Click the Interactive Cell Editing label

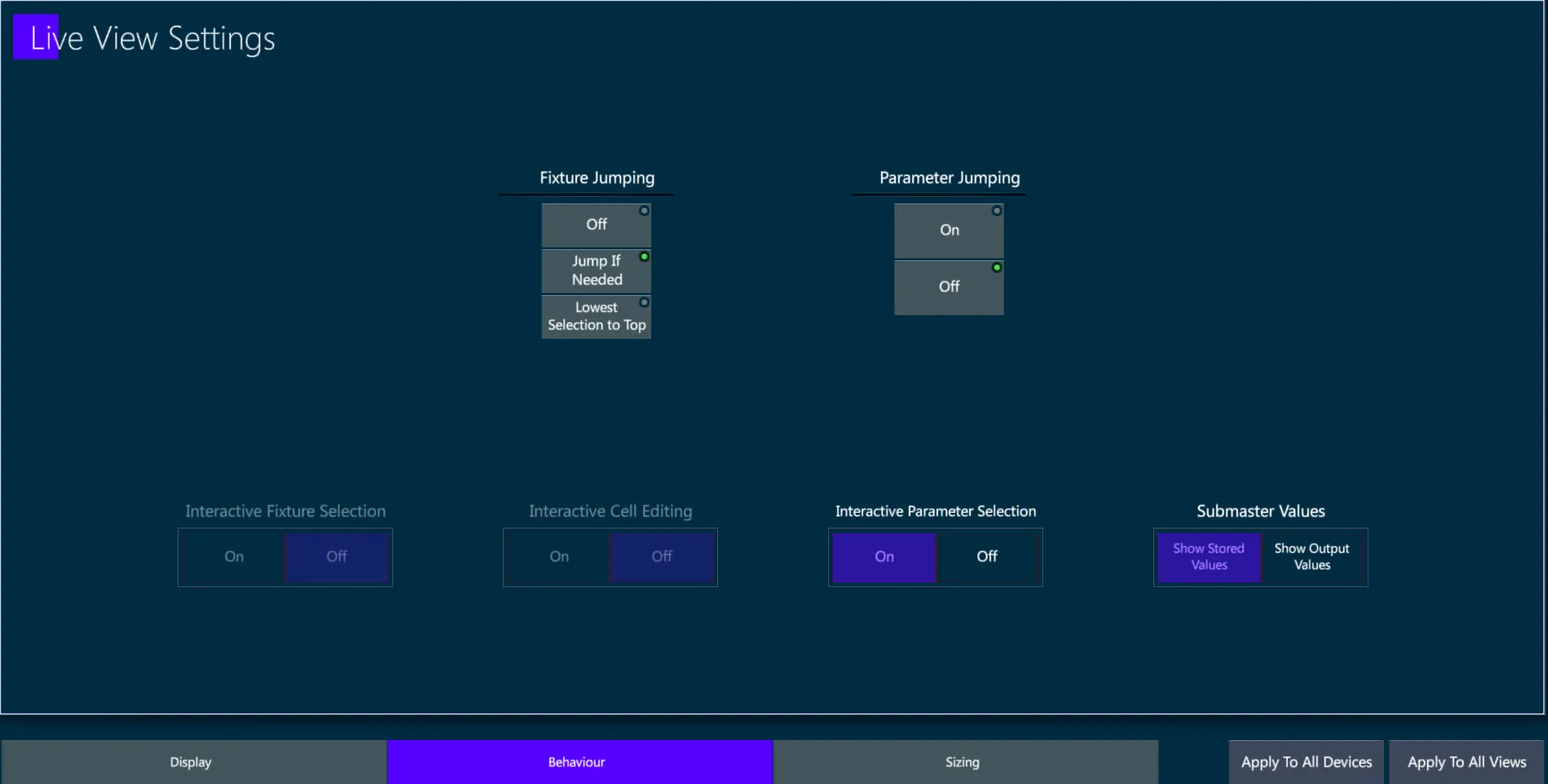click(611, 511)
